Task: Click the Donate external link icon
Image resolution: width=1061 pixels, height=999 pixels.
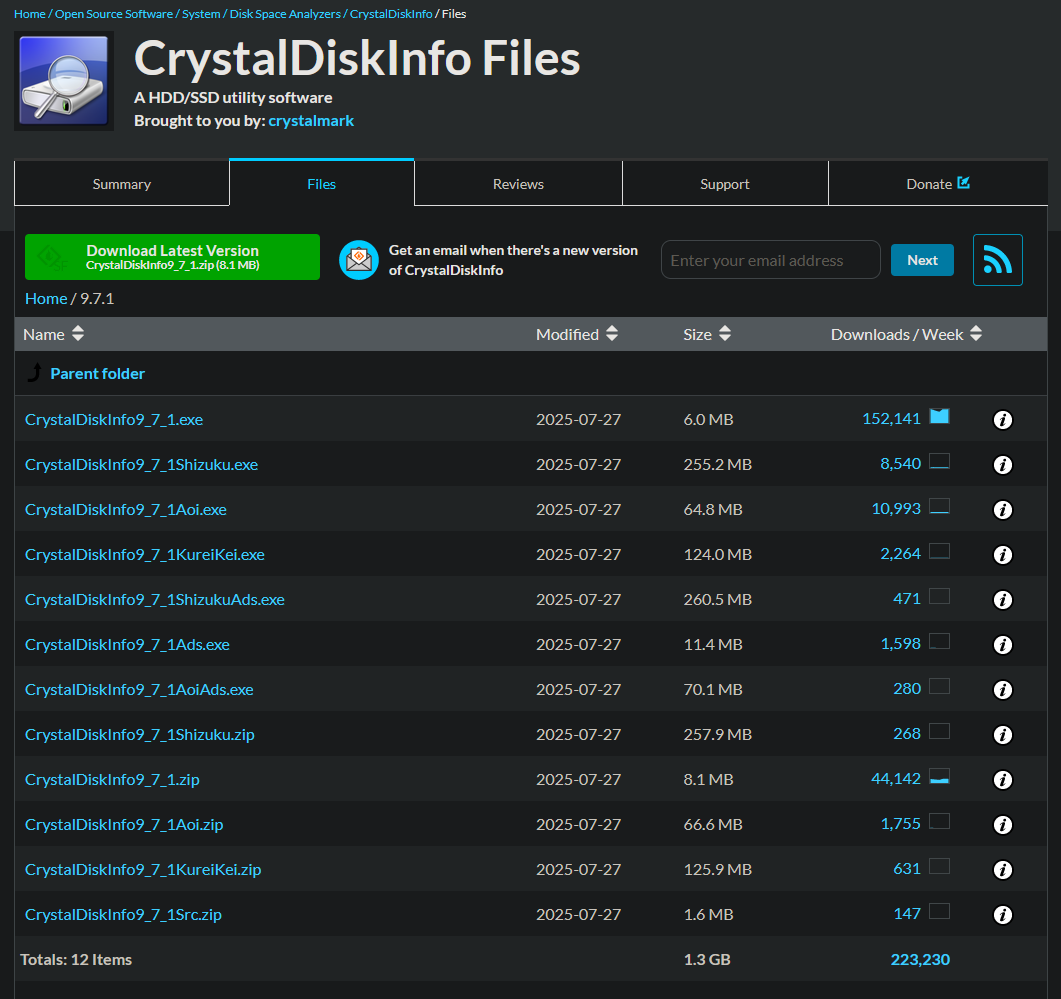Action: [964, 183]
